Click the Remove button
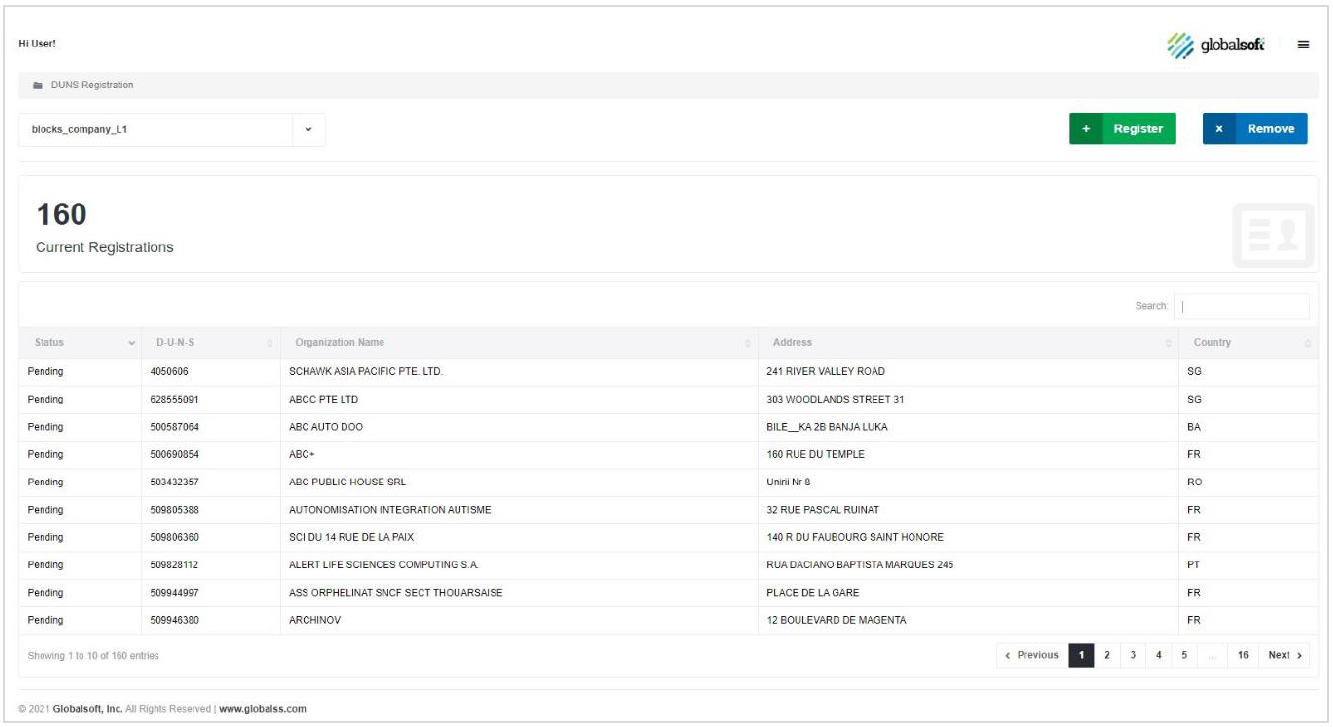 (1255, 129)
